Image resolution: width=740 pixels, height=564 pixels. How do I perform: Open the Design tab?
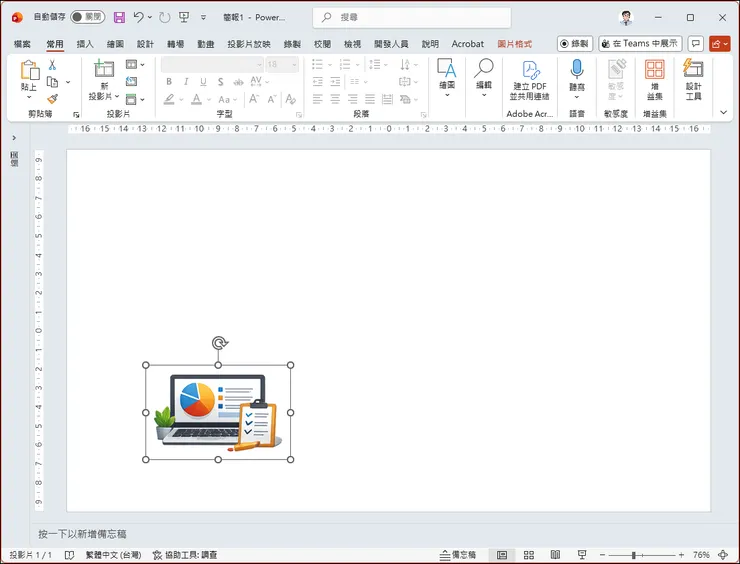[145, 44]
